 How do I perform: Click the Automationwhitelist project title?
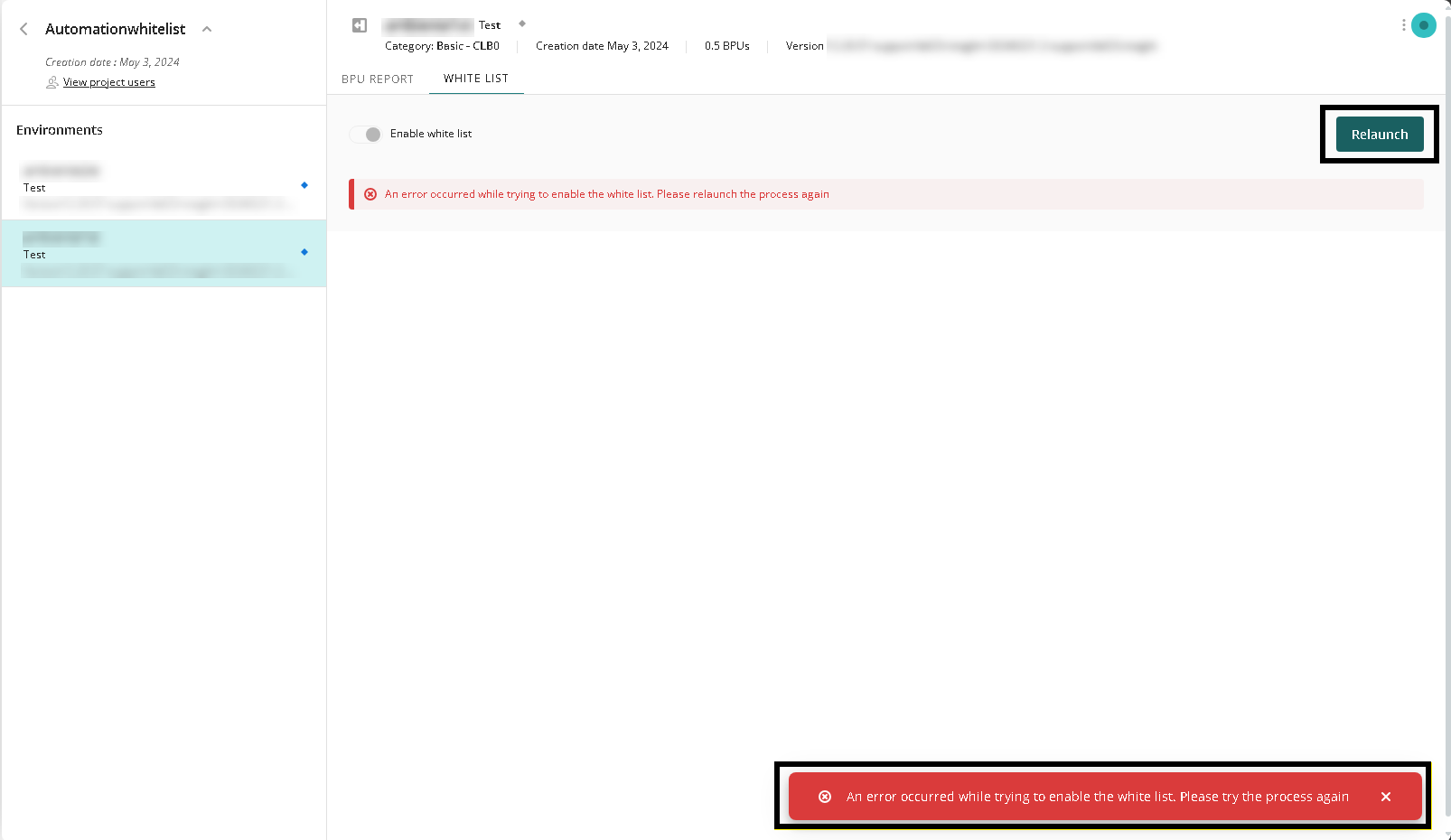(116, 29)
